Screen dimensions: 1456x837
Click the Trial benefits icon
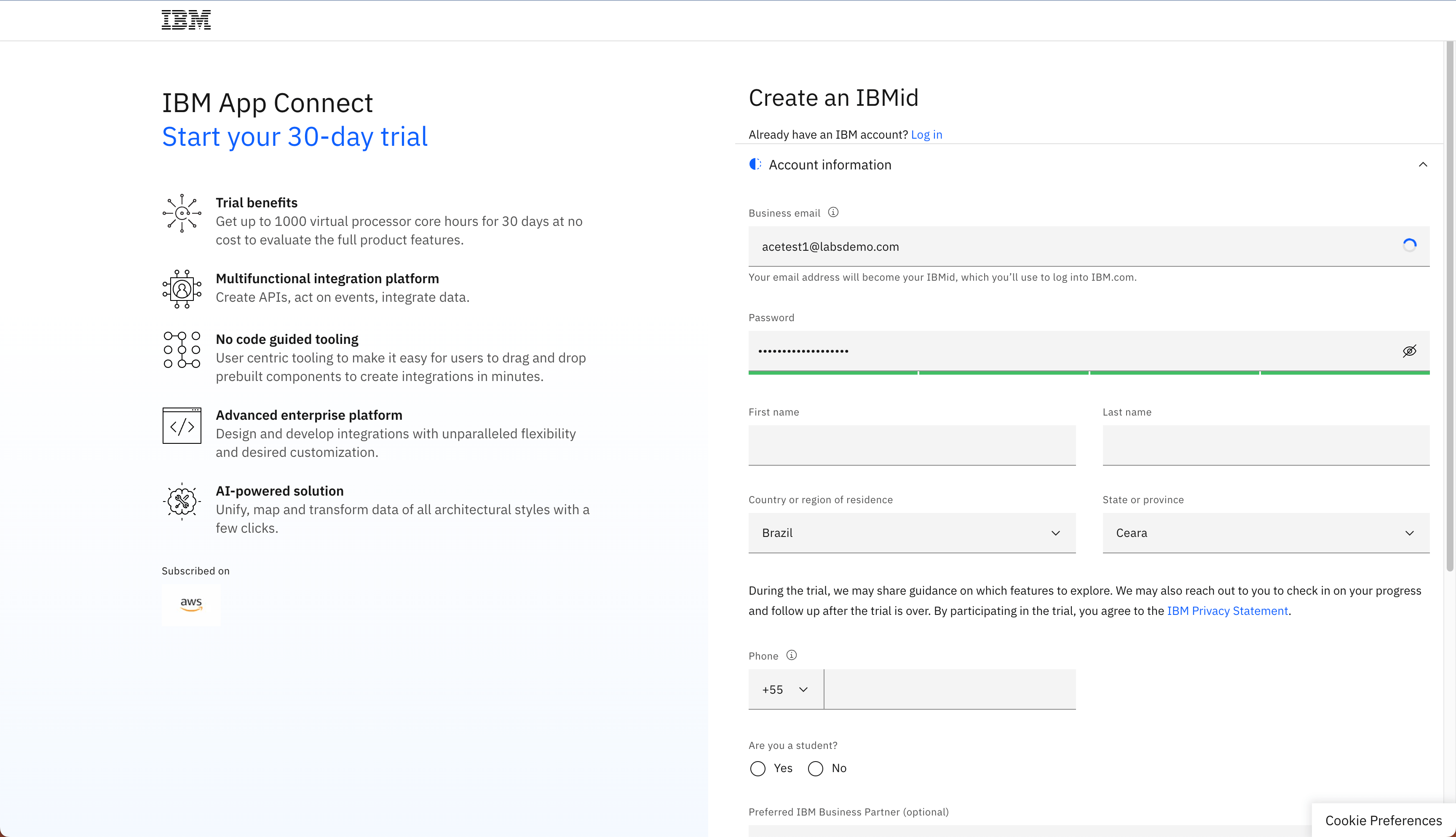coord(182,213)
